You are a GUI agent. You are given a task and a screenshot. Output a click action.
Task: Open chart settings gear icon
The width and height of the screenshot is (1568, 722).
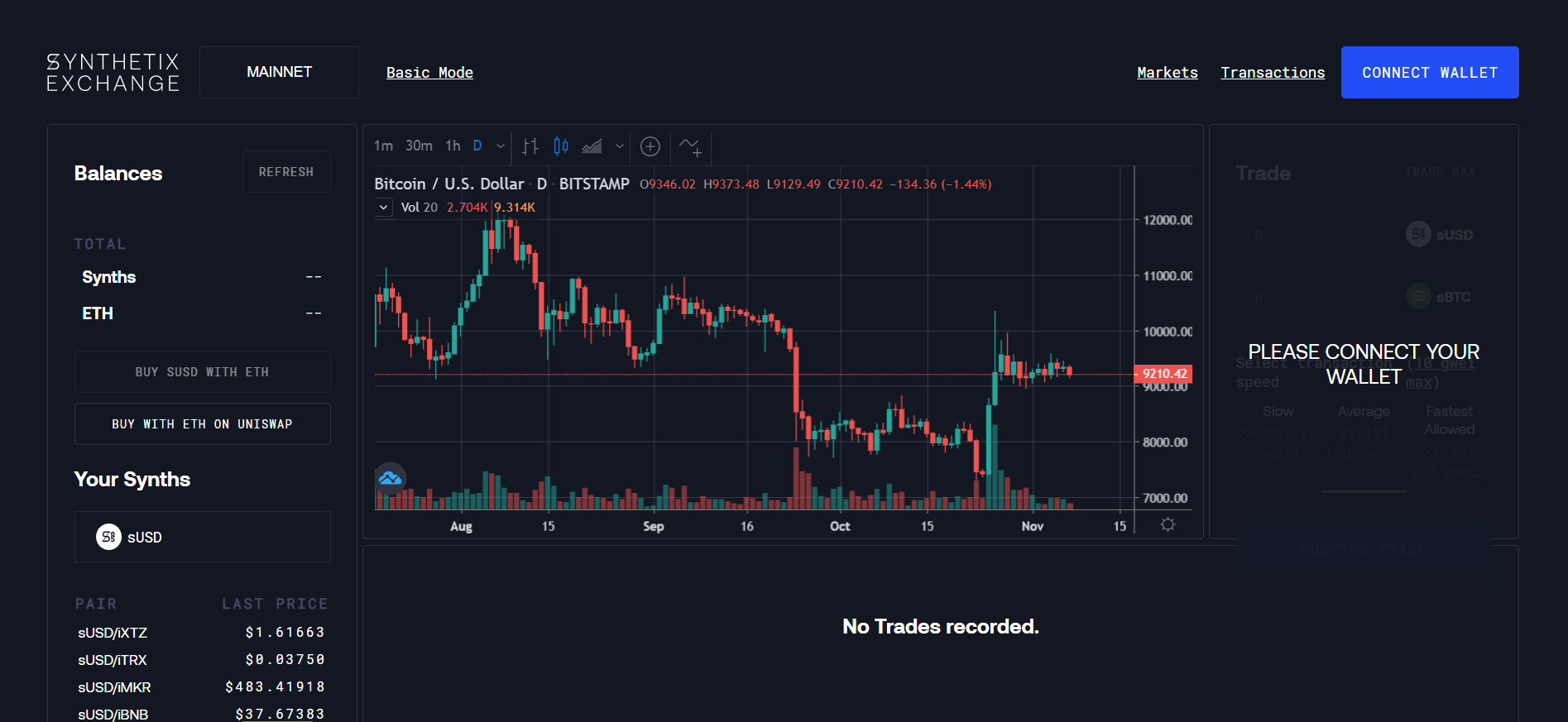pyautogui.click(x=1168, y=524)
